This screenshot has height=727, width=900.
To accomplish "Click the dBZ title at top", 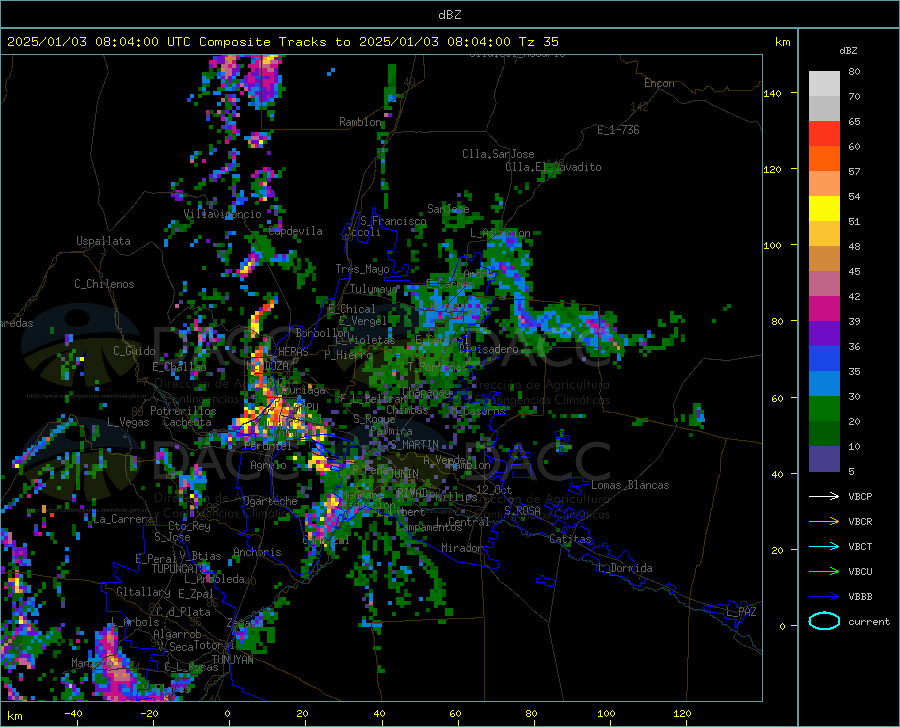I will click(x=449, y=15).
